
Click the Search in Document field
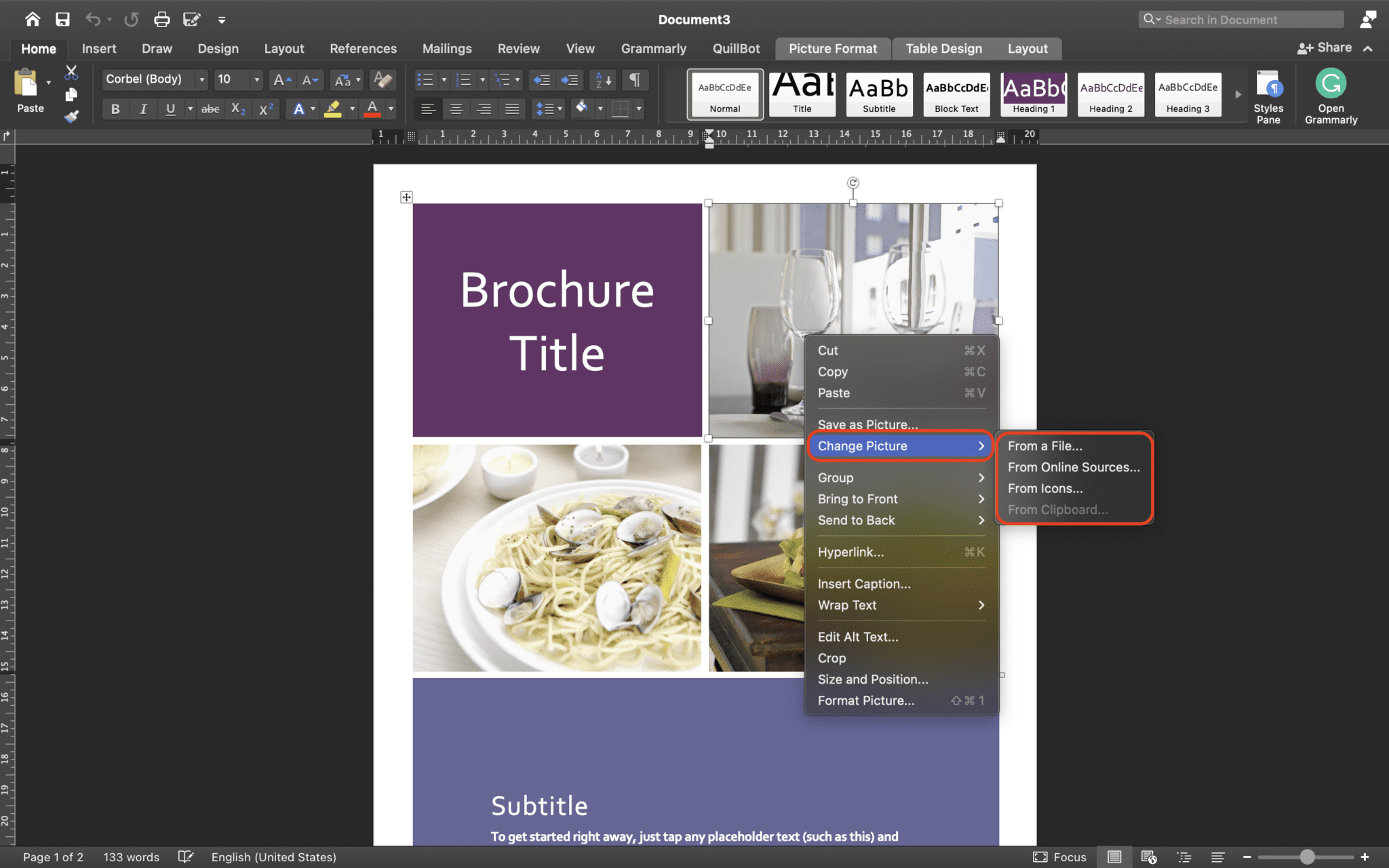(1241, 19)
